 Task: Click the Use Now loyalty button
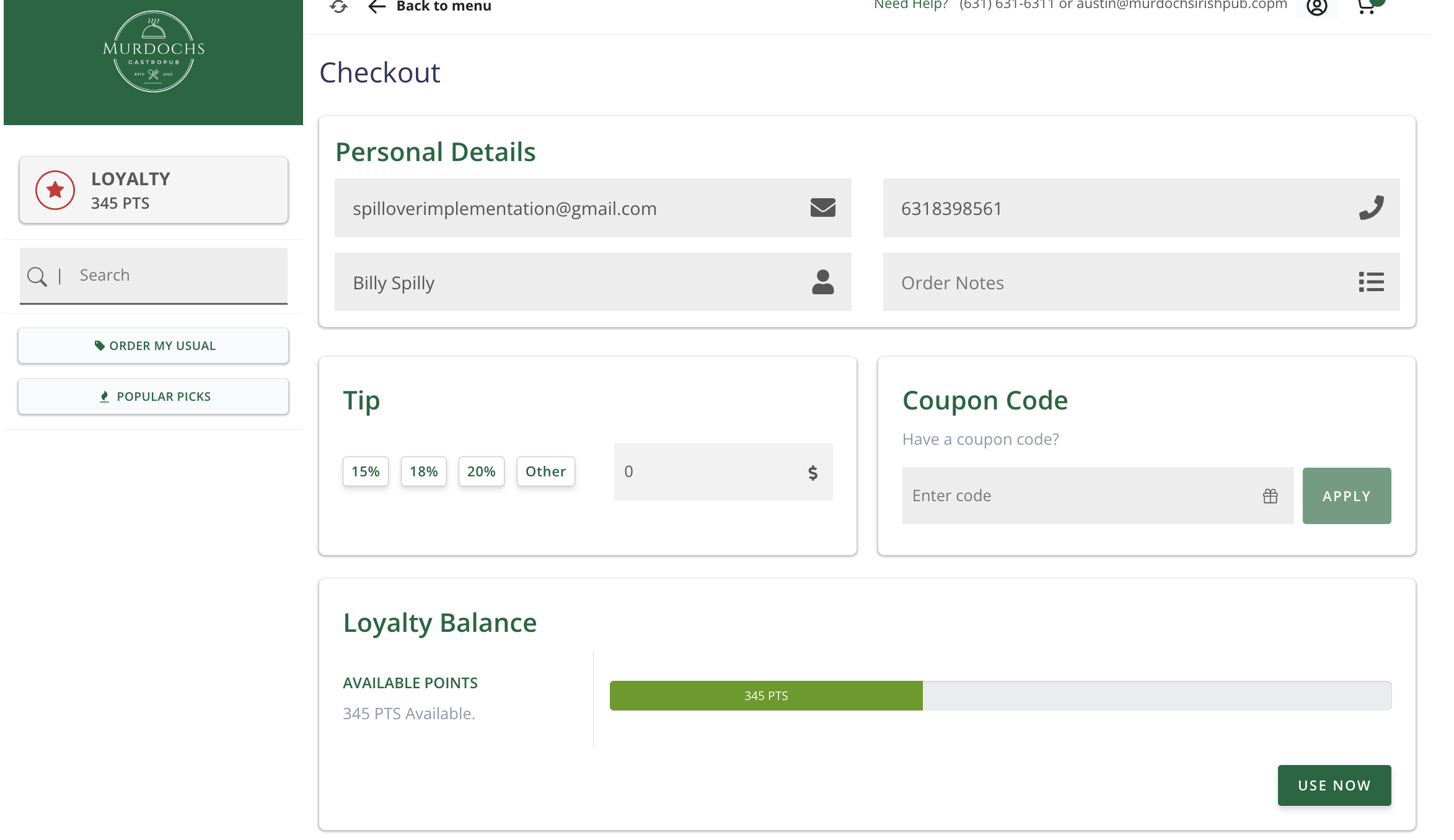point(1334,785)
